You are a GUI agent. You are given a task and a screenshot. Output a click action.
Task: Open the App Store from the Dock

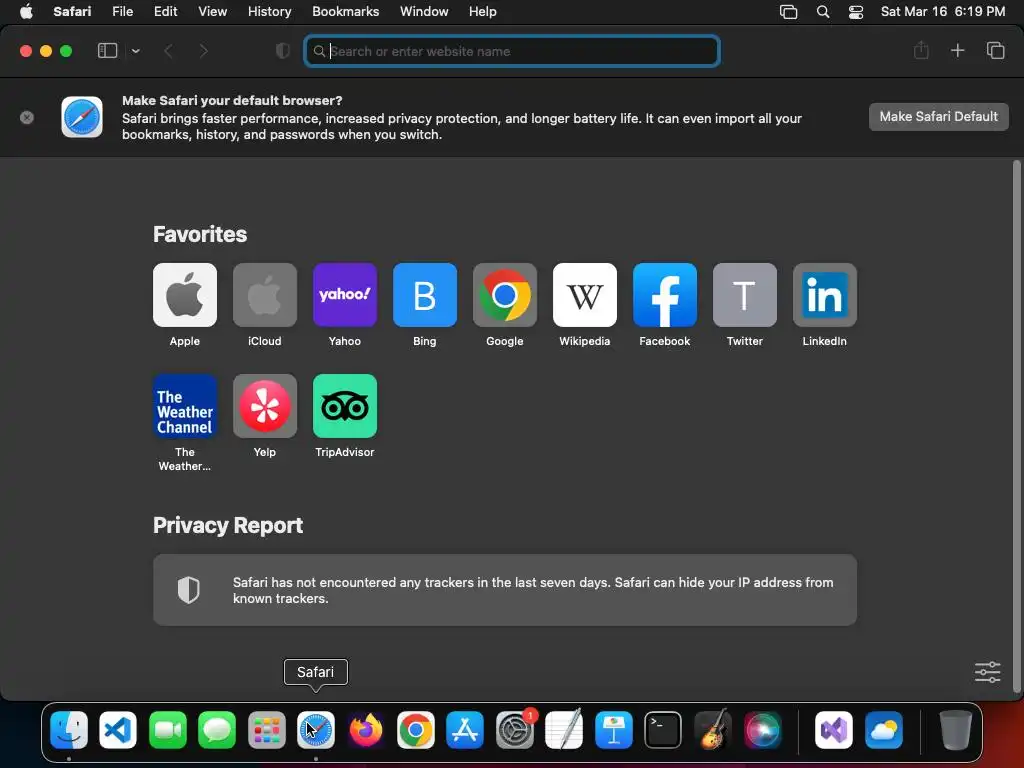(x=465, y=729)
